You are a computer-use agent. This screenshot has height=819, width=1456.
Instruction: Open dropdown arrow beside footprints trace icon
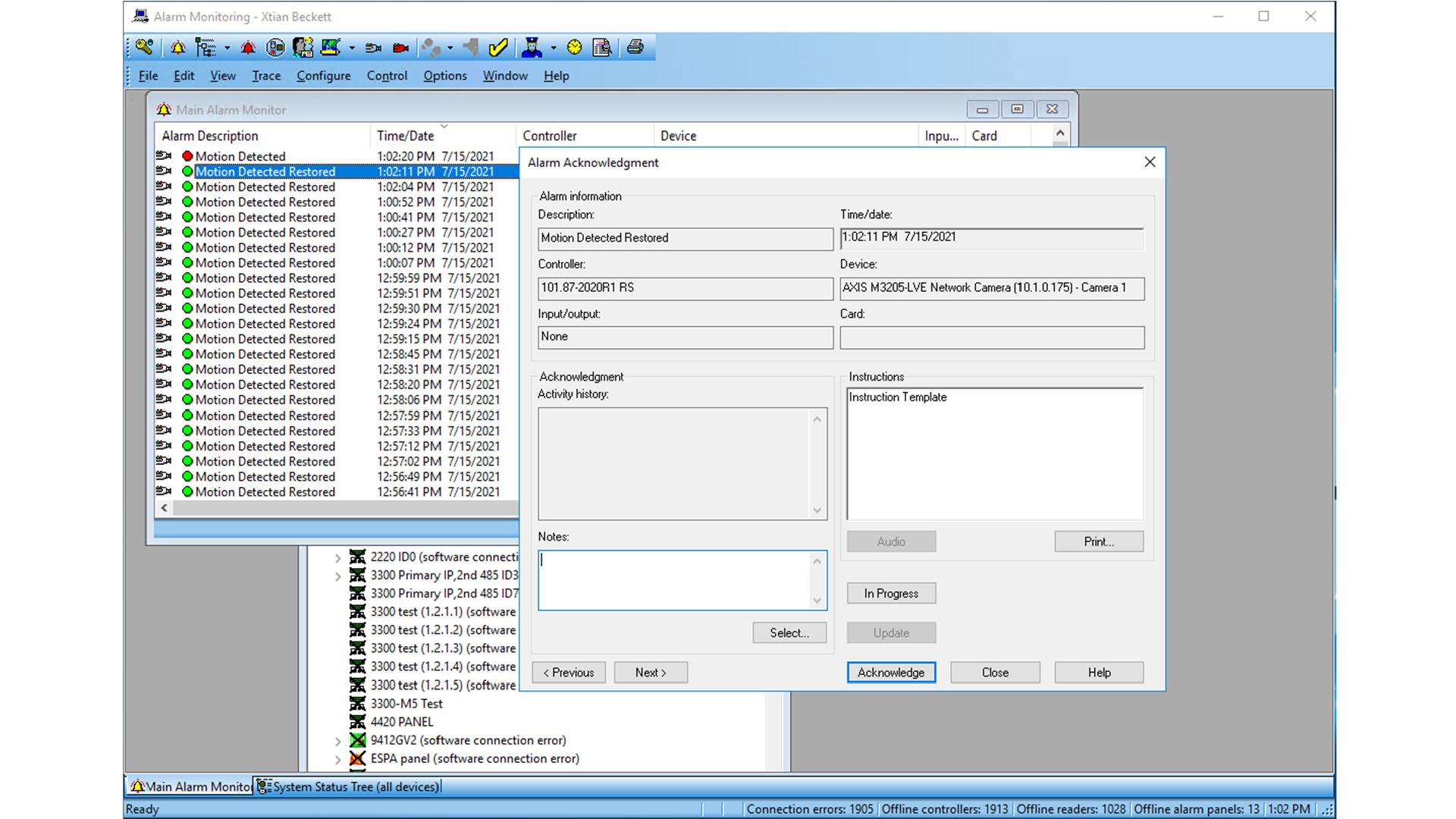pyautogui.click(x=450, y=48)
